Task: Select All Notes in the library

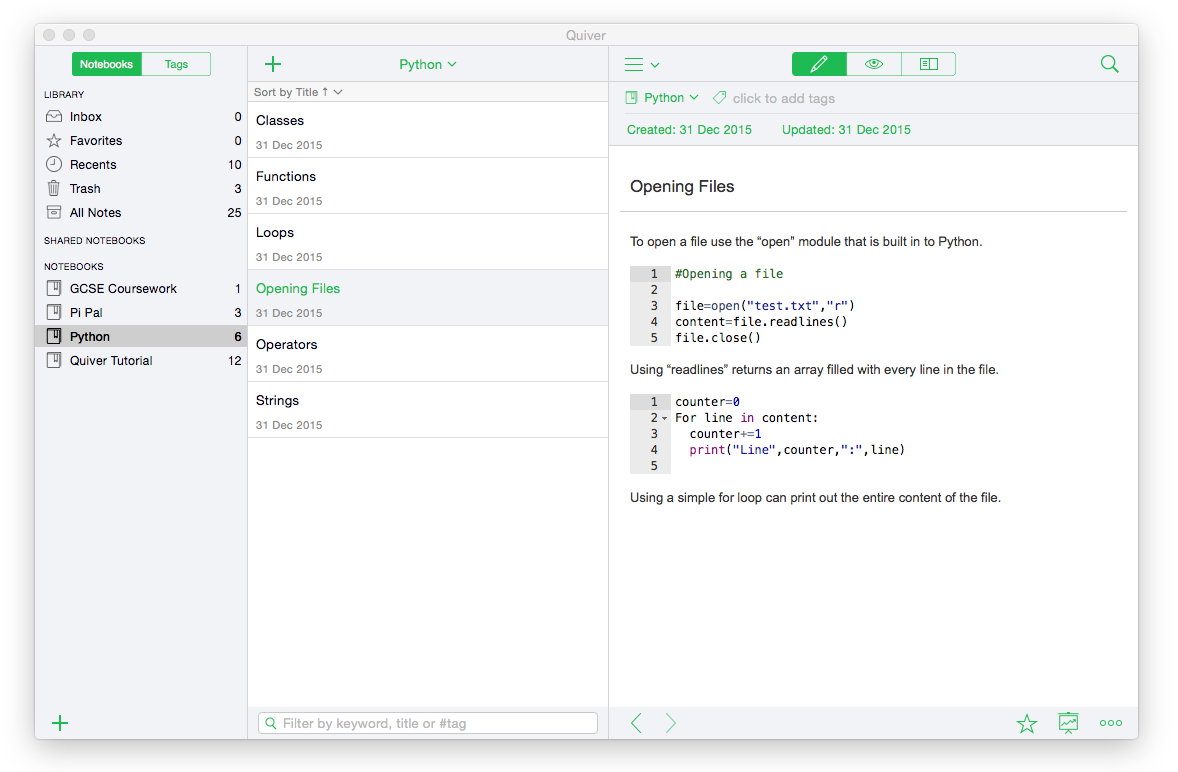Action: (141, 213)
